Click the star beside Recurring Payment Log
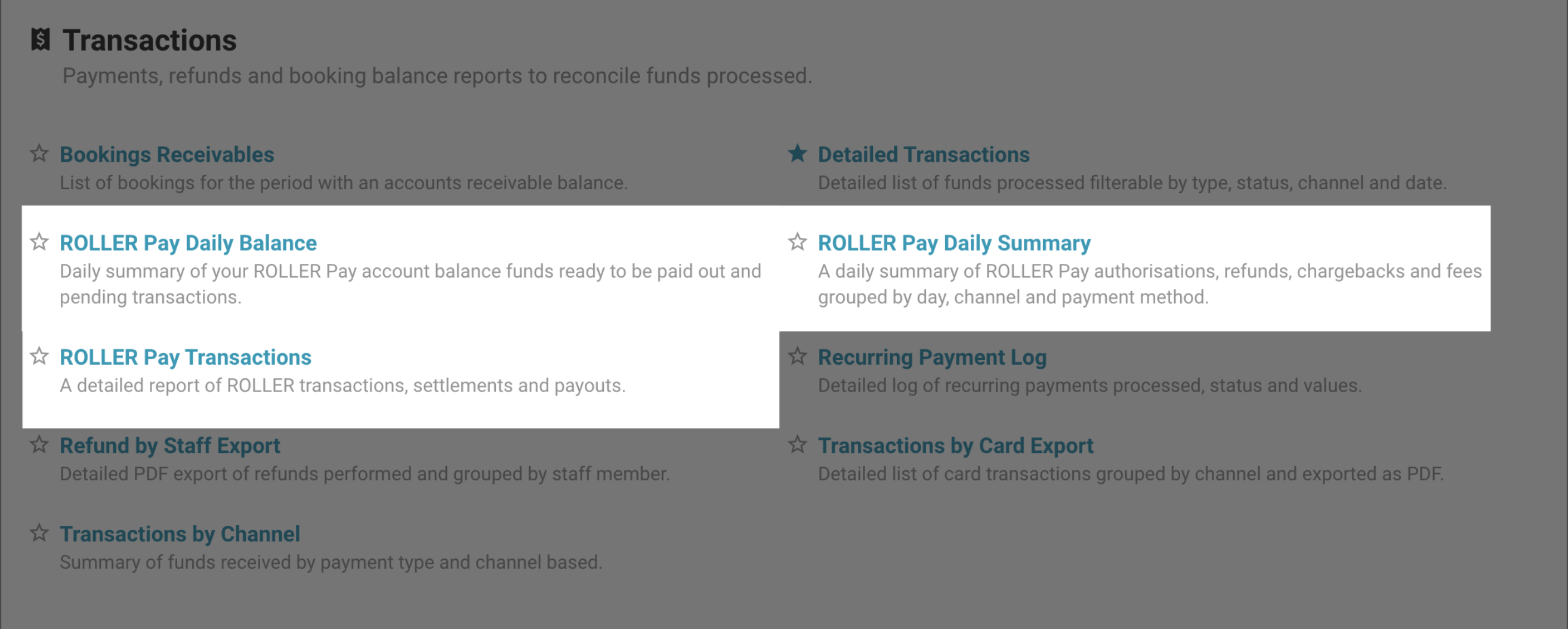1568x629 pixels. pyautogui.click(x=798, y=357)
